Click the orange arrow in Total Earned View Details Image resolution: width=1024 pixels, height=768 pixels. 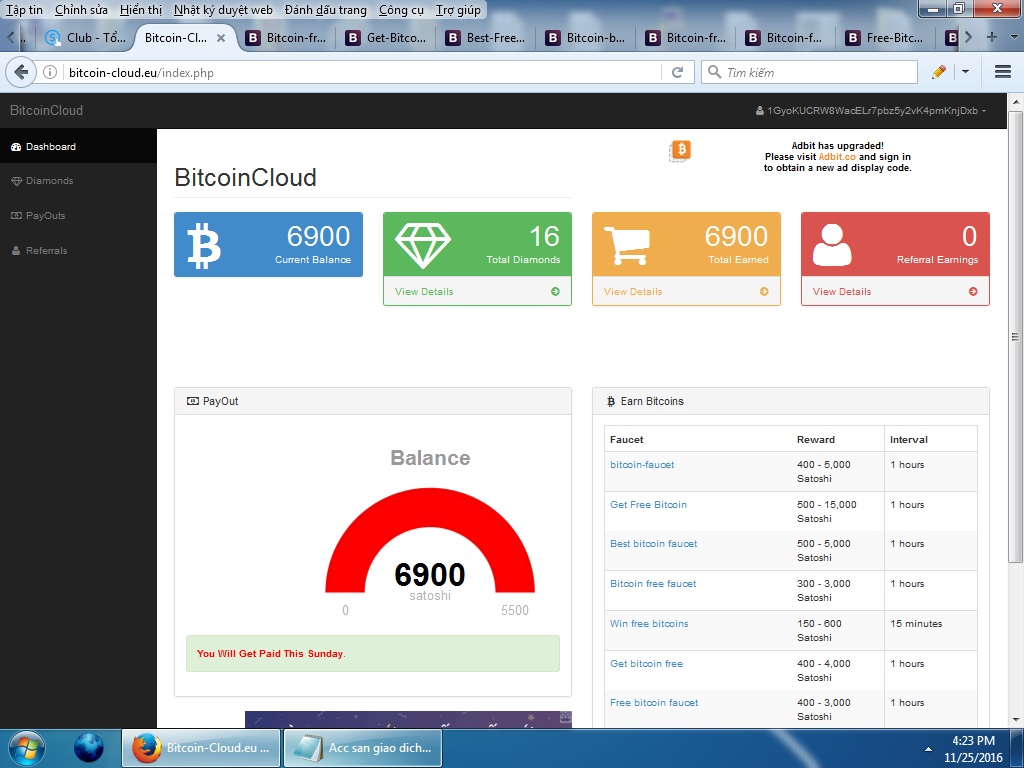pyautogui.click(x=764, y=291)
